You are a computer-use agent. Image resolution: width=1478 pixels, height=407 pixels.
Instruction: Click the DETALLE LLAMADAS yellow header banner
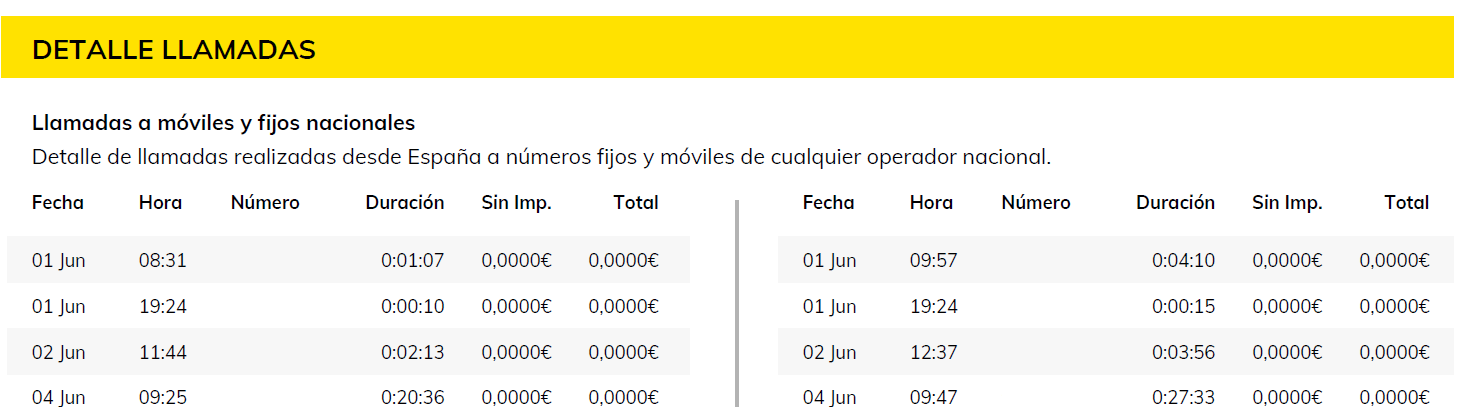coord(727,48)
